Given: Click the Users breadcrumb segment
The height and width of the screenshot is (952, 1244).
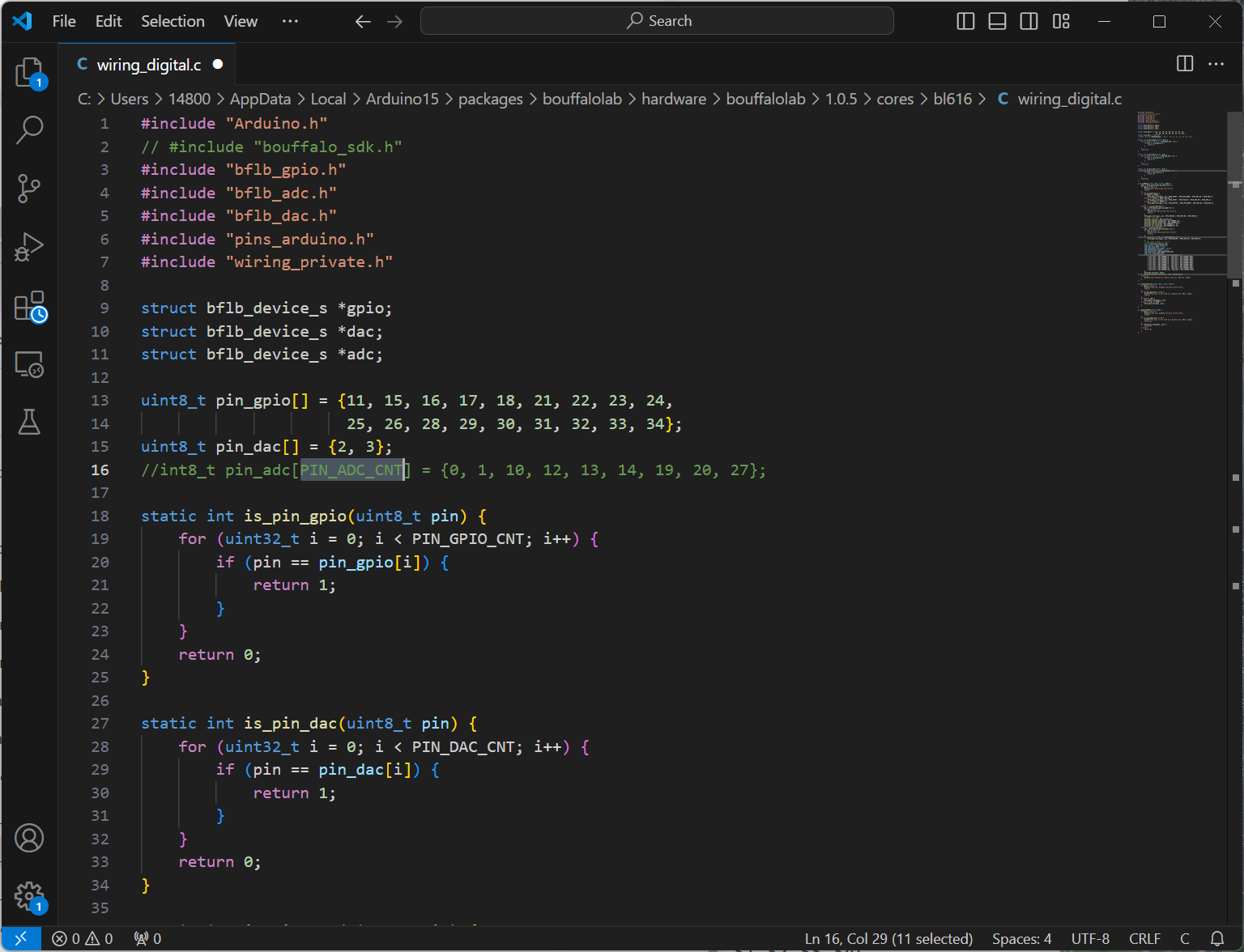Looking at the screenshot, I should click(130, 99).
